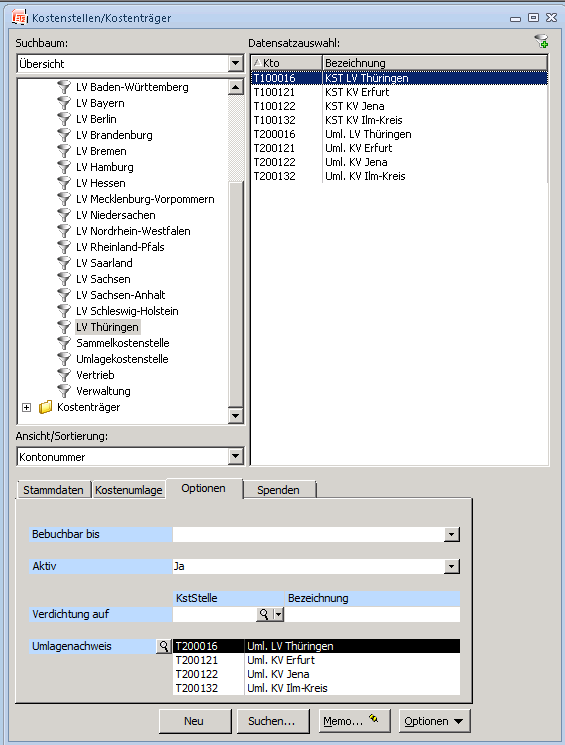Open the Memo... button
565x745 pixels.
pos(354,721)
